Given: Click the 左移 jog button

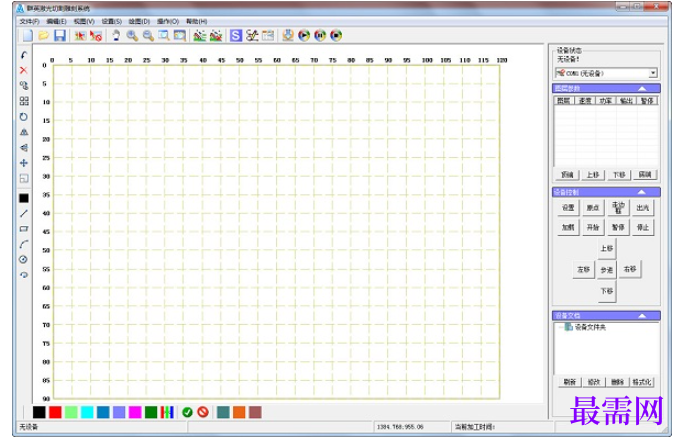Looking at the screenshot, I should tap(583, 270).
